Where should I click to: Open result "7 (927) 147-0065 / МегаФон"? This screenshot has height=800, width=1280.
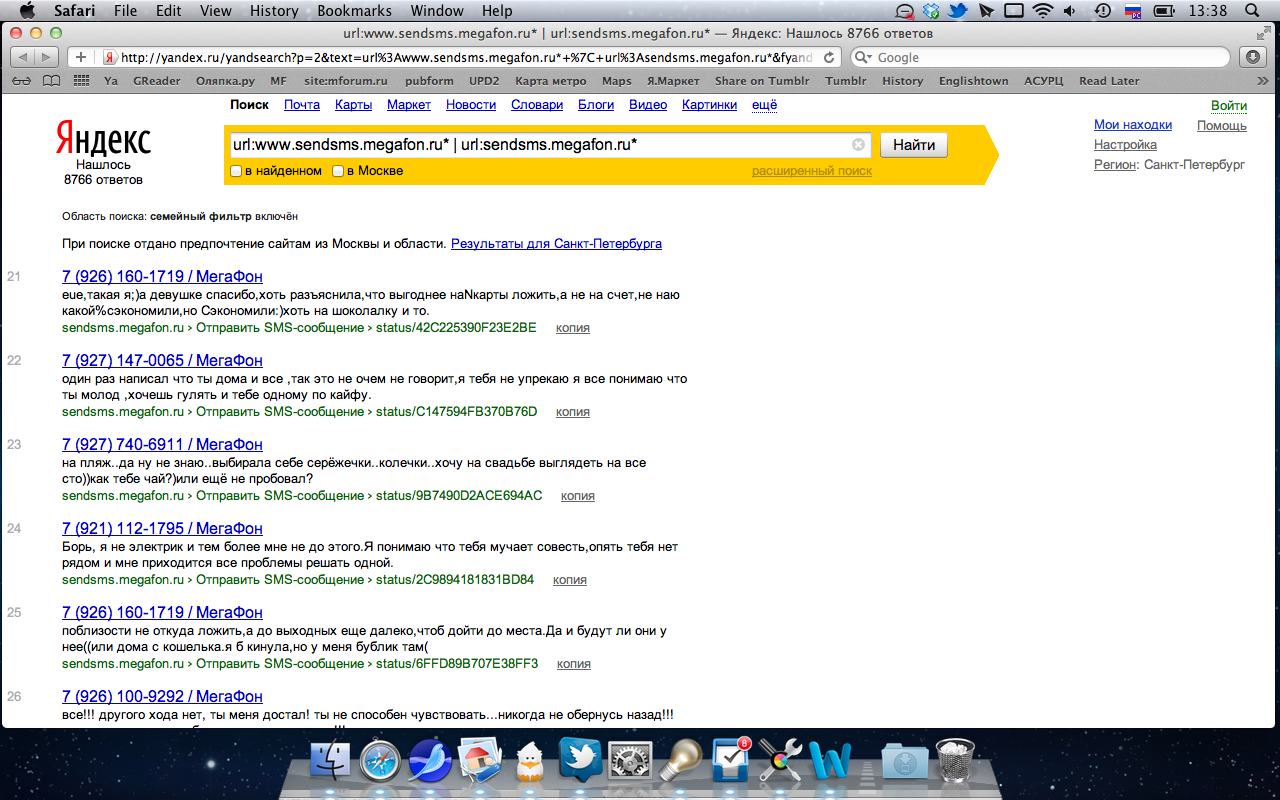[162, 360]
